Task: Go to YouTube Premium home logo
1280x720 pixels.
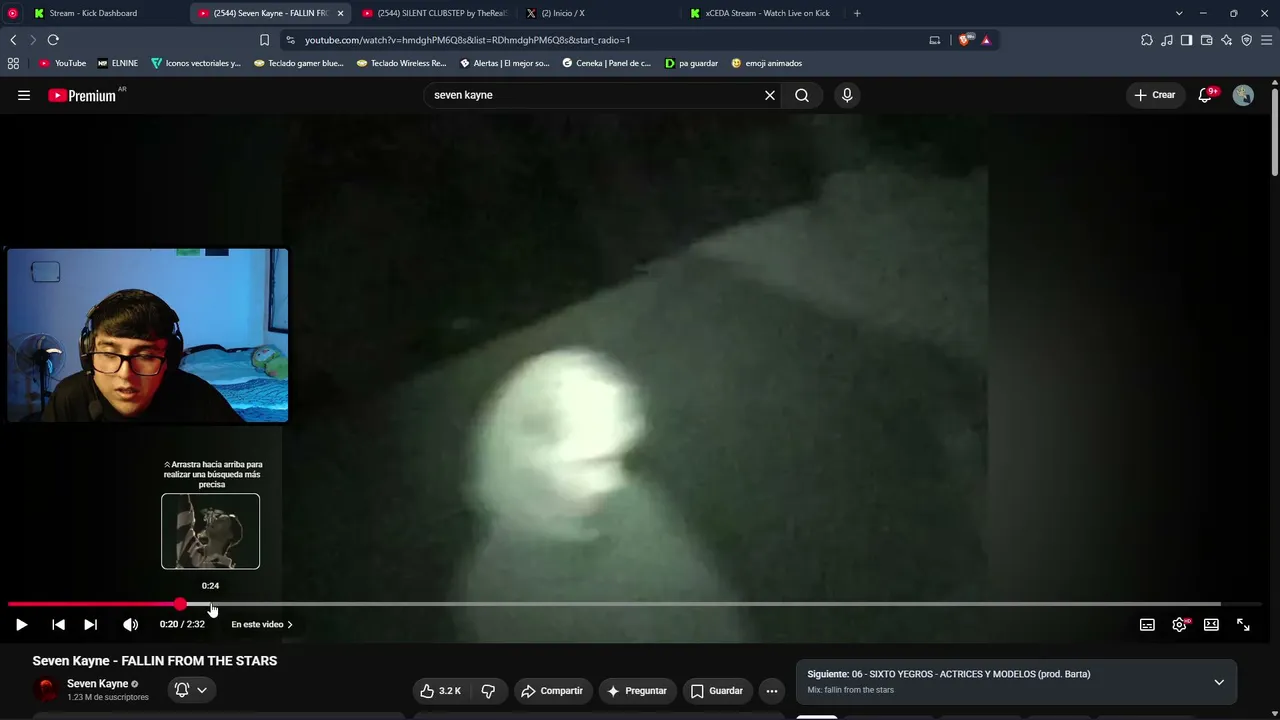Action: pos(82,95)
